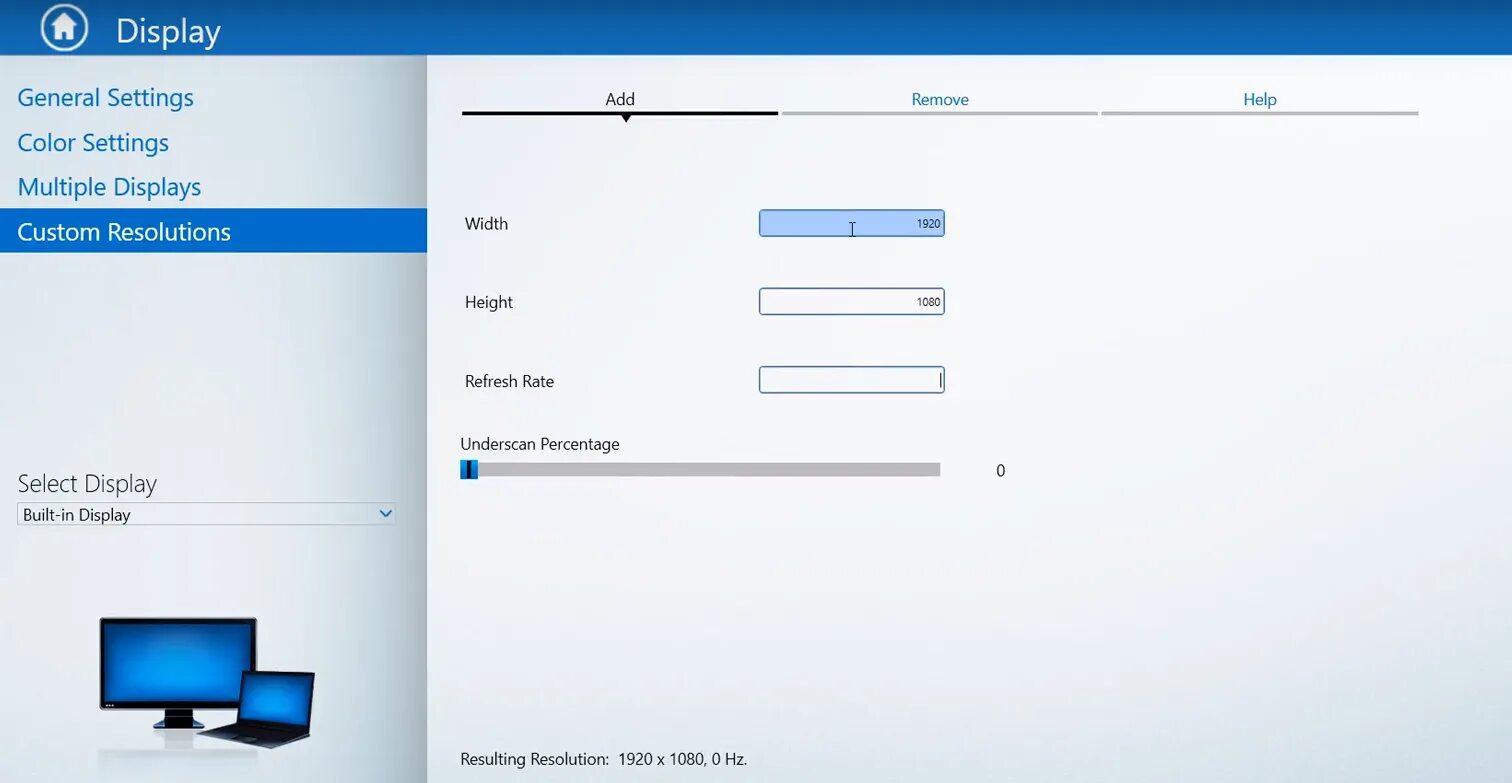Screen dimensions: 1512x783
Task: Click the Underscan Percentage label
Action: [x=540, y=444]
